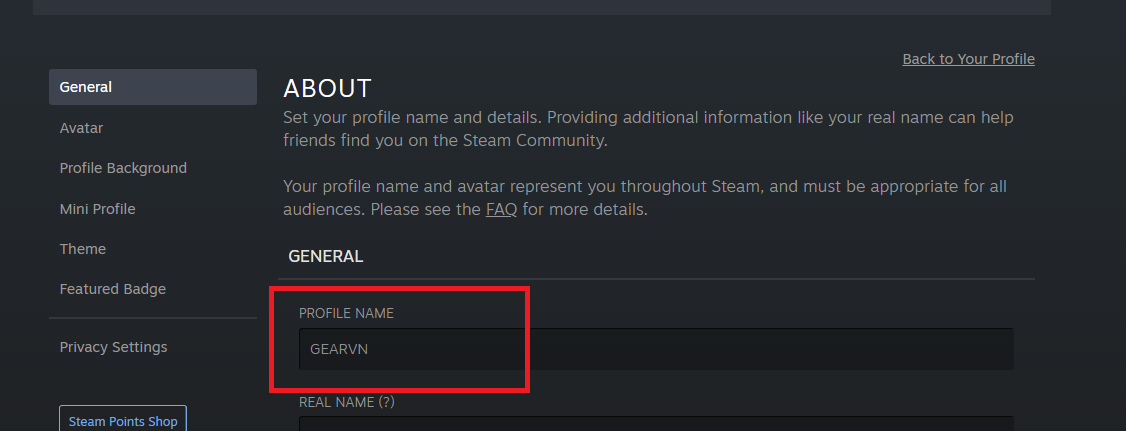The height and width of the screenshot is (431, 1126).
Task: Click the PROFILE NAME field label
Action: point(346,313)
